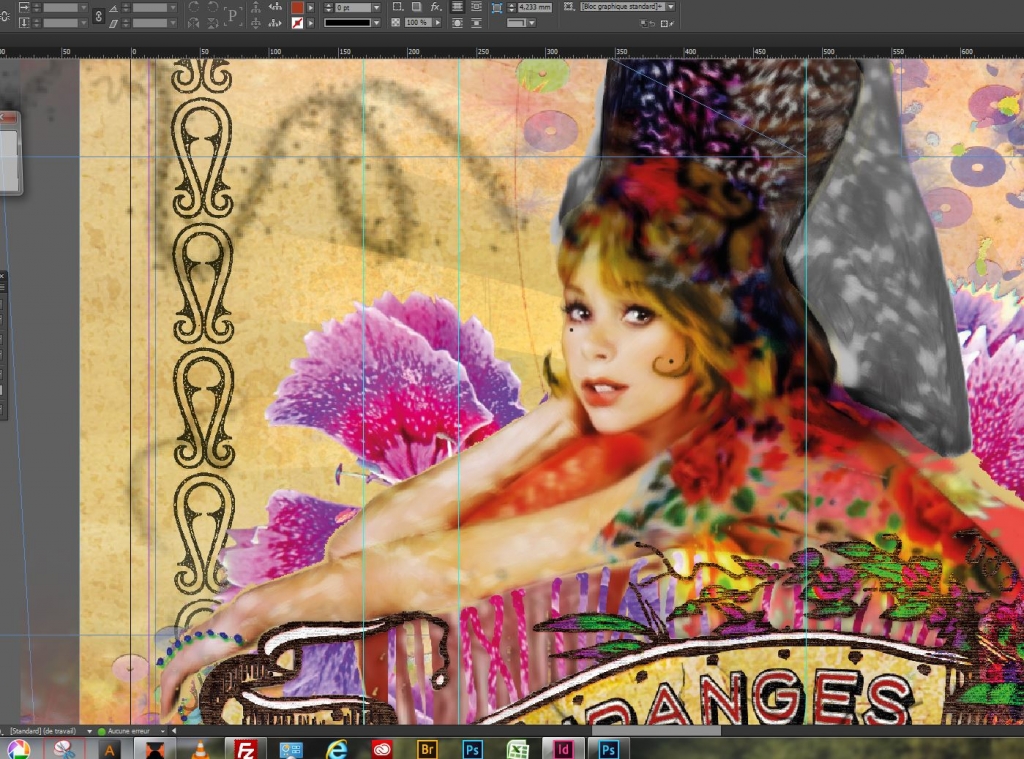This screenshot has width=1024, height=759.
Task: Open VLC media player from taskbar
Action: pyautogui.click(x=200, y=749)
